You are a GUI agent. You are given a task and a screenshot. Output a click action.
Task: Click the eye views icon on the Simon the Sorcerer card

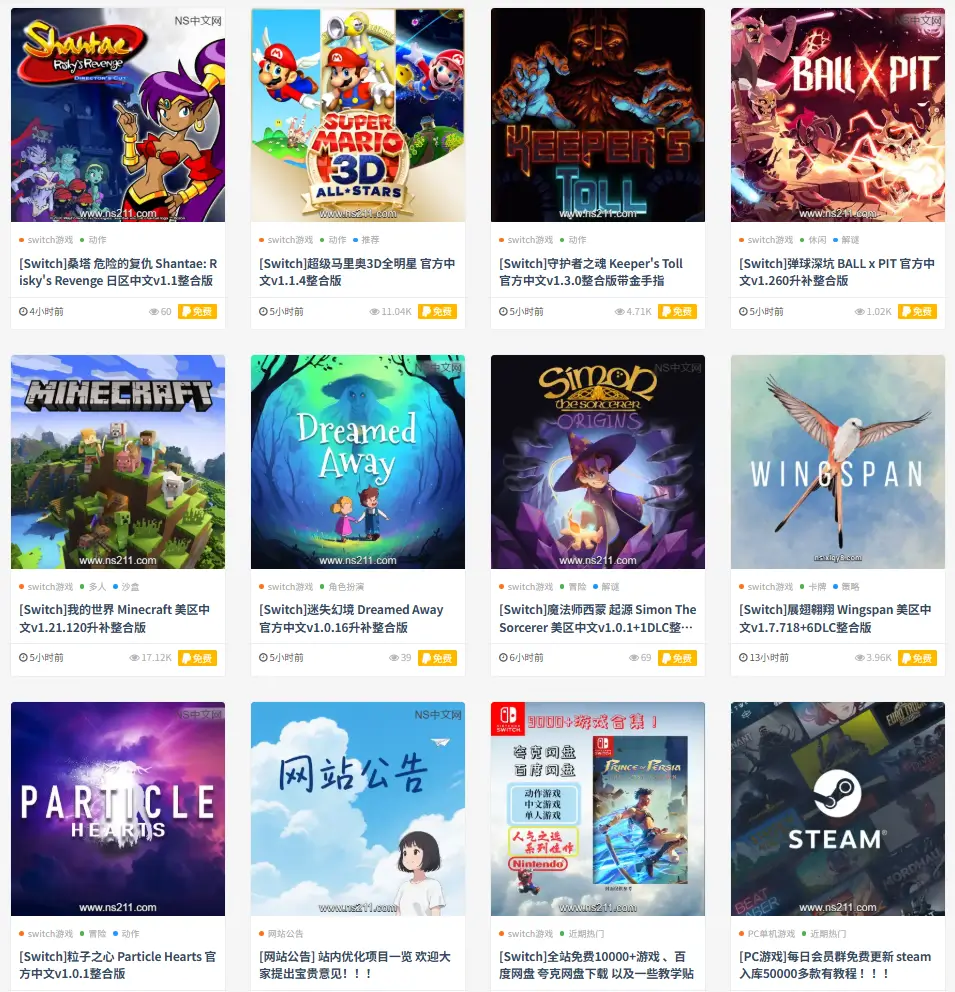[634, 658]
